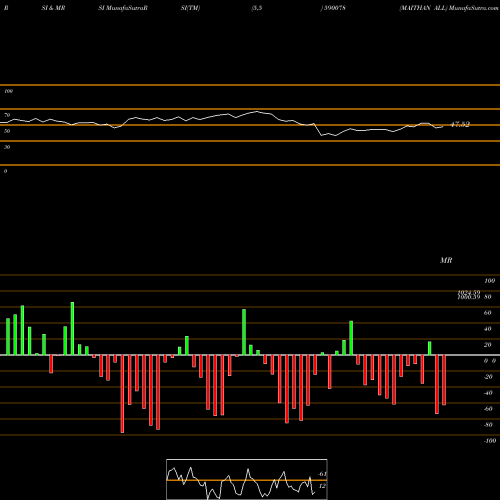Open the mini overview chart thumbnail
The height and width of the screenshot is (500, 500).
(247, 479)
